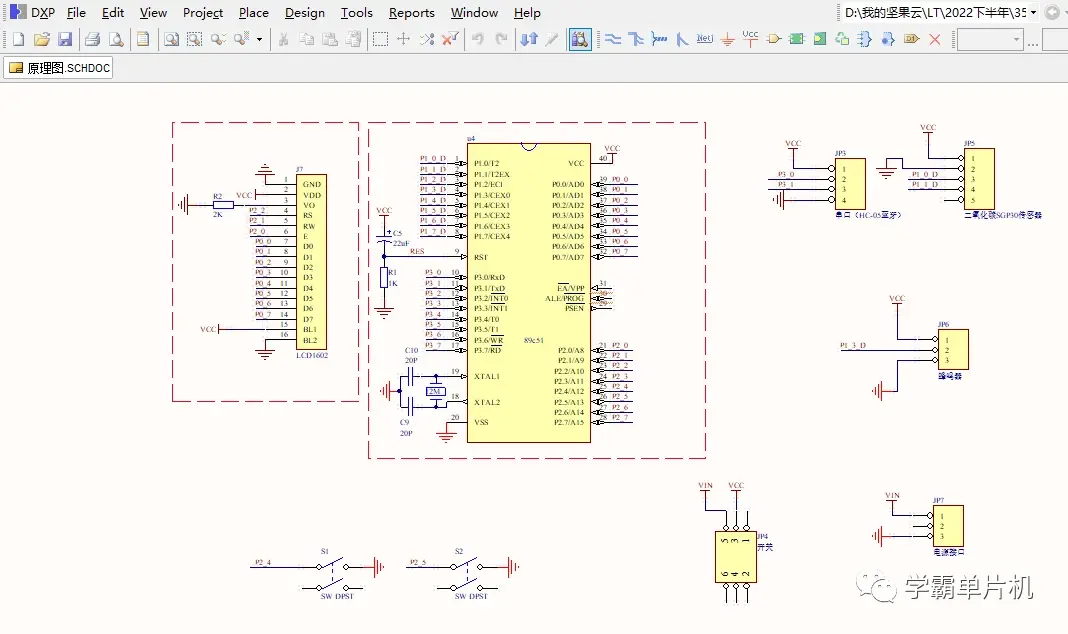Place a GND power port
Screen dimensions: 1068x634
728,39
